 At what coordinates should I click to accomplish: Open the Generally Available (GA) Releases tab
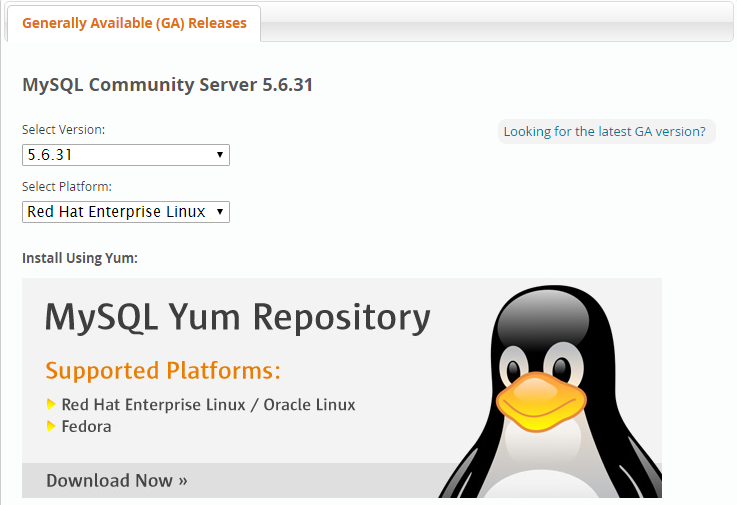tap(134, 23)
